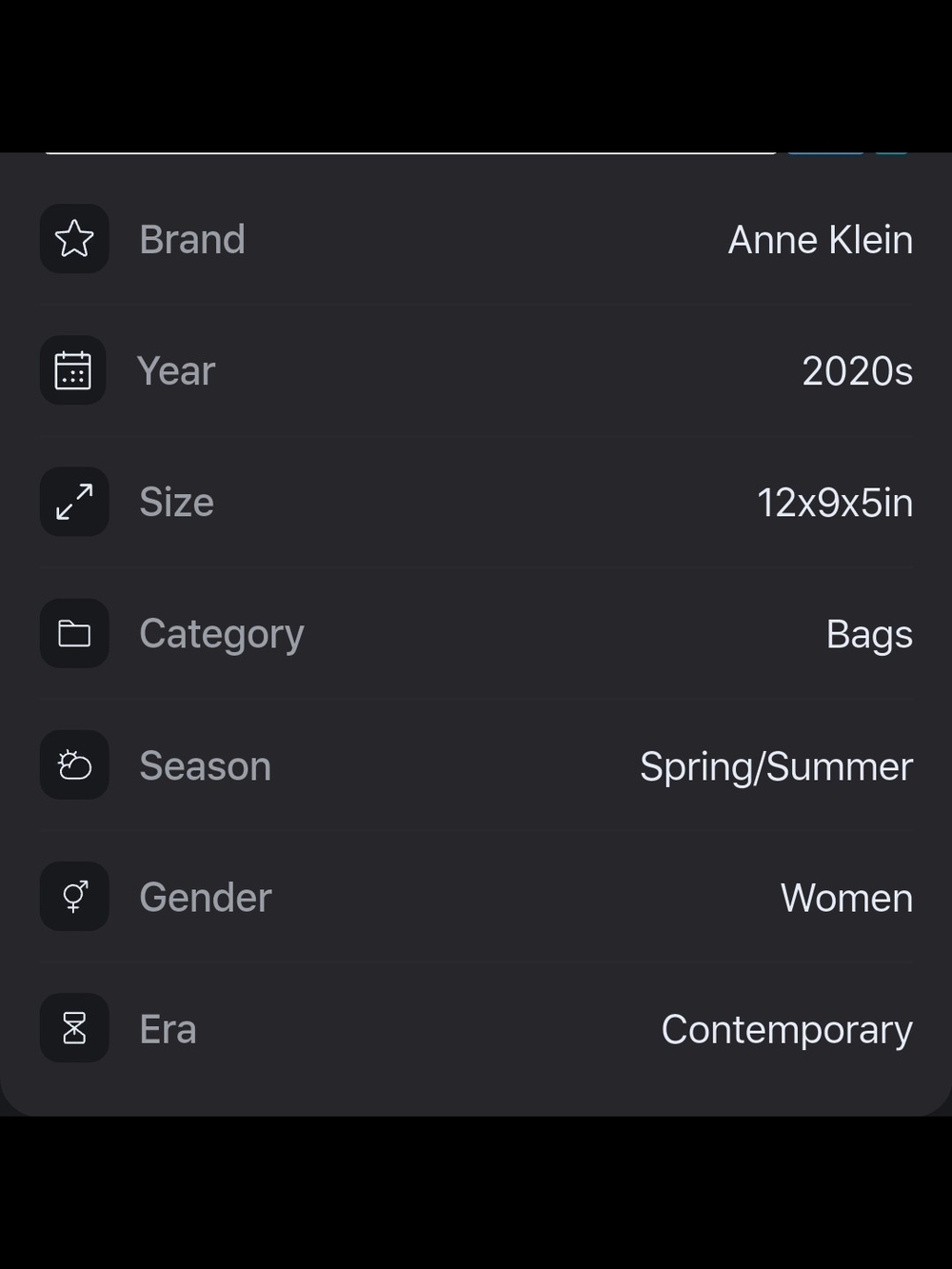Viewport: 952px width, 1269px height.
Task: Select the Bags category value
Action: click(869, 635)
